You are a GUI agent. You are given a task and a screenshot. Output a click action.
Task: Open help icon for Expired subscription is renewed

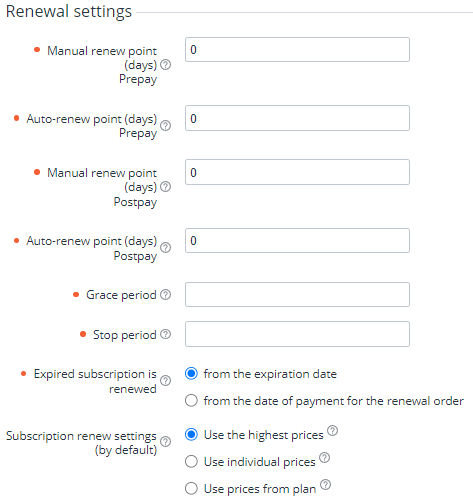click(165, 381)
